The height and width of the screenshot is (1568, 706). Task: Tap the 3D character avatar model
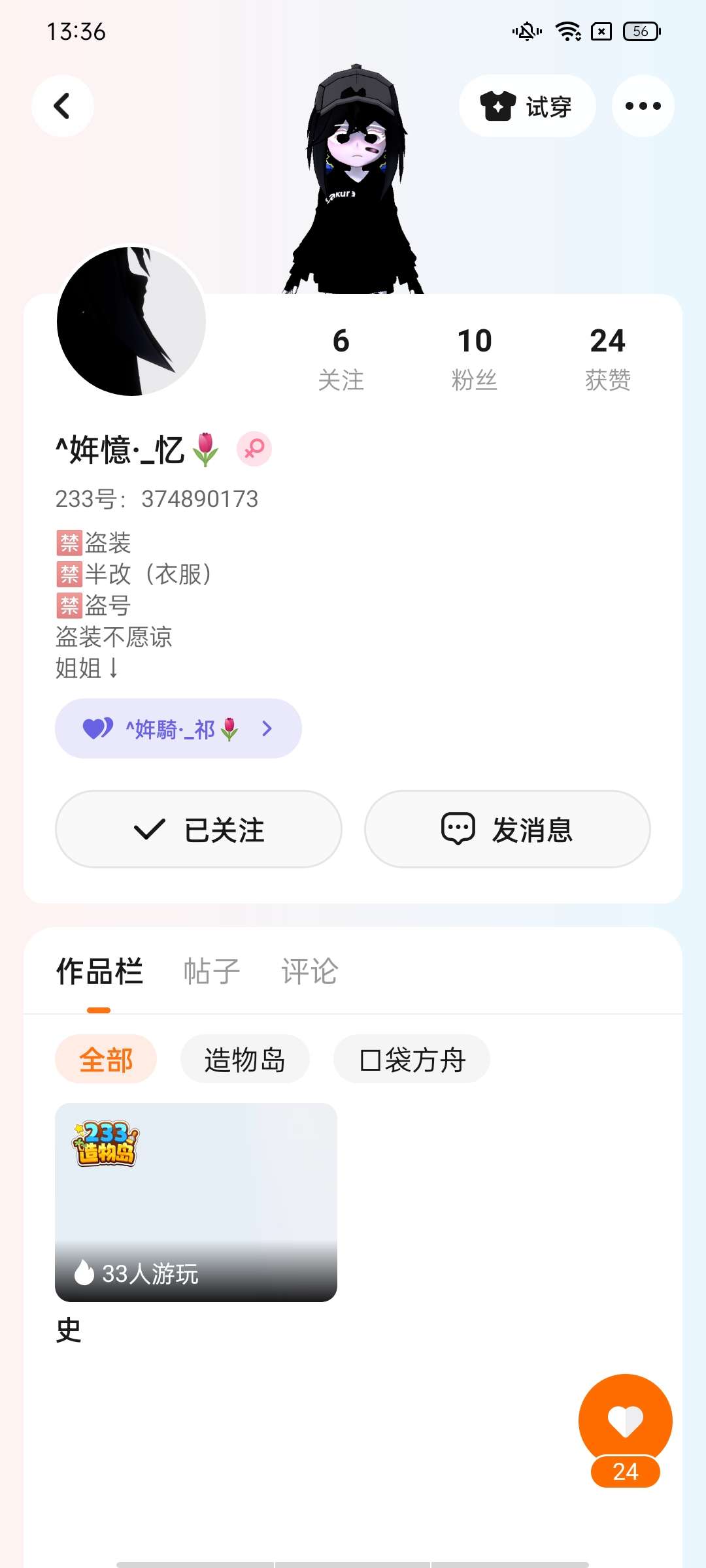[x=356, y=183]
